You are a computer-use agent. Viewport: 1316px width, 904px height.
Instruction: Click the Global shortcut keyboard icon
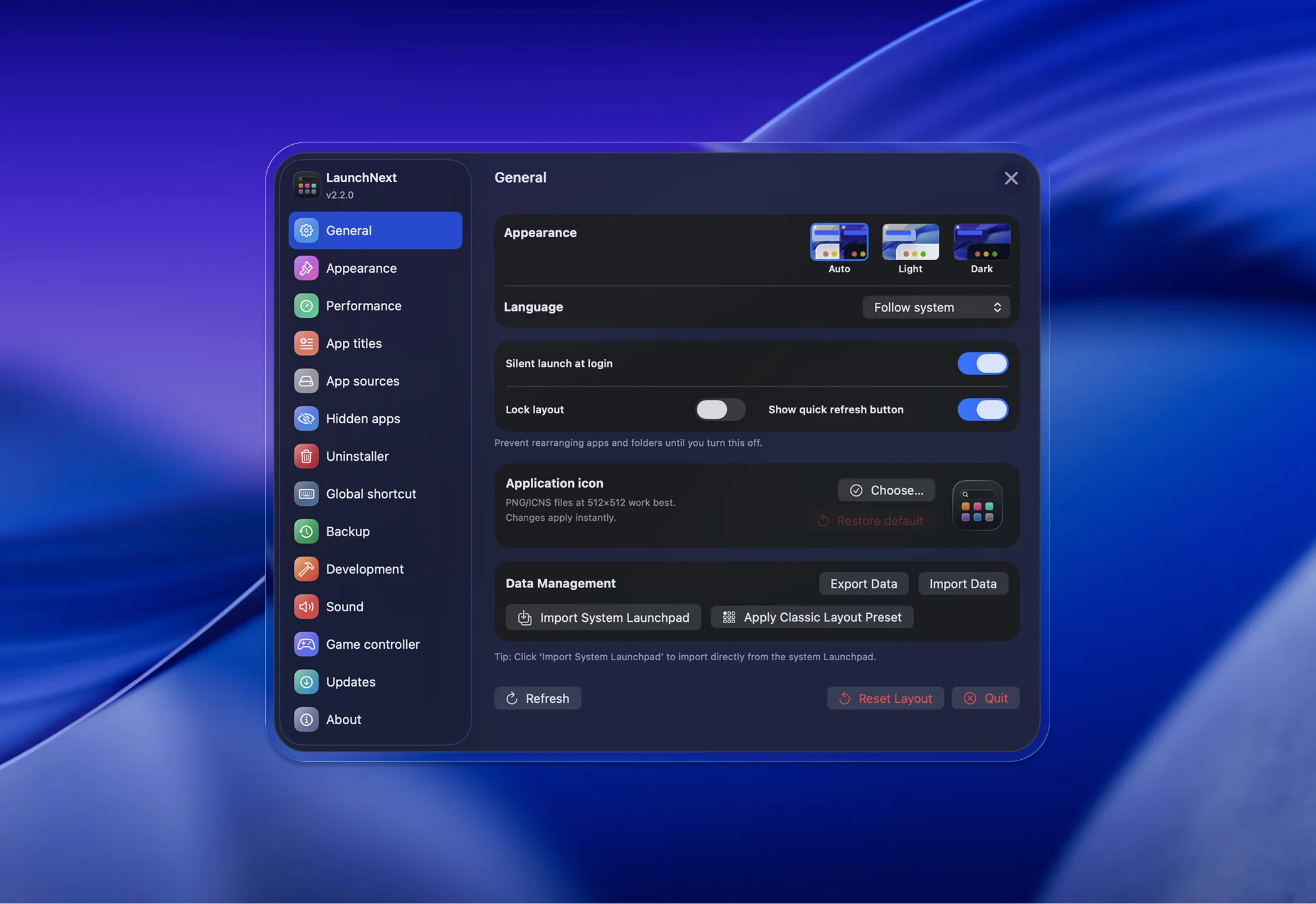[x=306, y=494]
